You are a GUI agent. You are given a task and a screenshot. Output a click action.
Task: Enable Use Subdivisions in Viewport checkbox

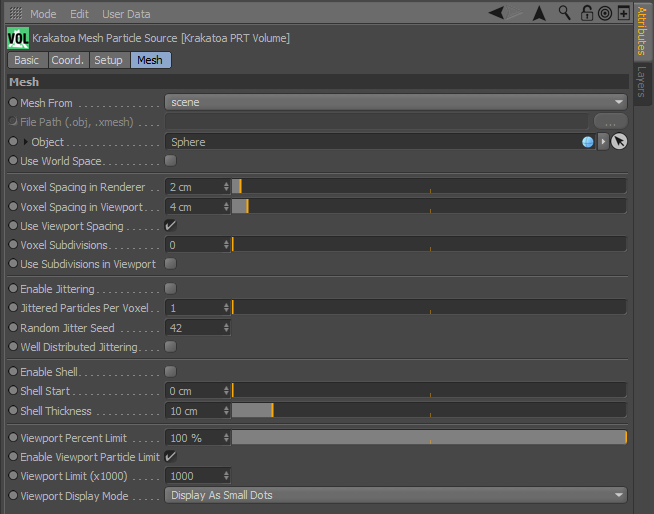[171, 264]
